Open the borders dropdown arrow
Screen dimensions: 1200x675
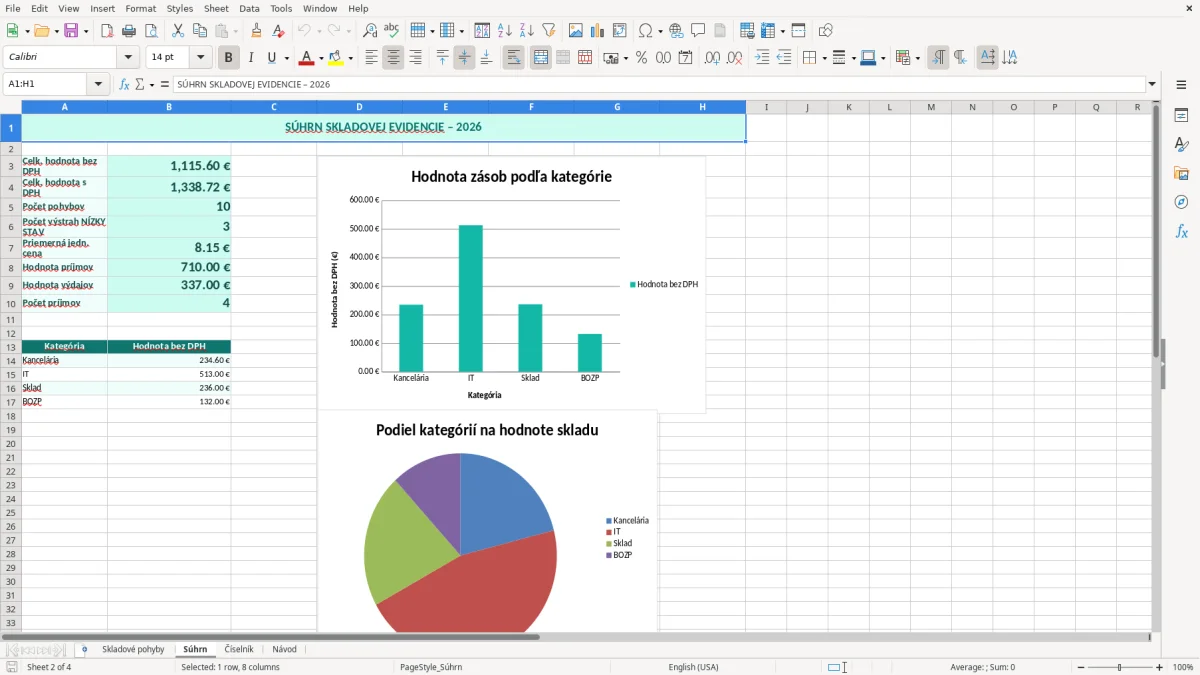click(x=824, y=58)
